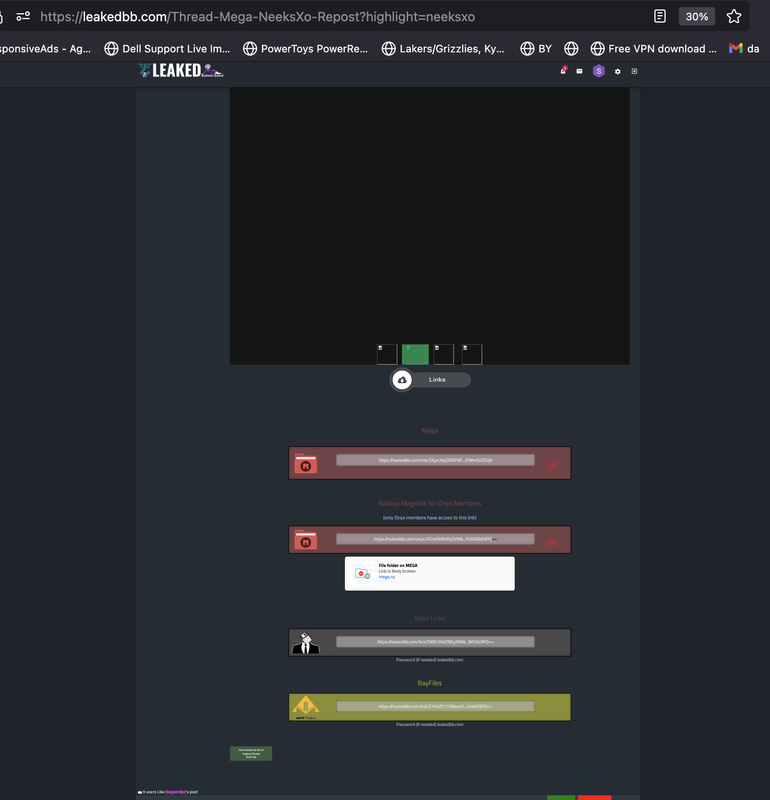Open the Free VPN download bookmark
The width and height of the screenshot is (770, 800).
coord(654,49)
